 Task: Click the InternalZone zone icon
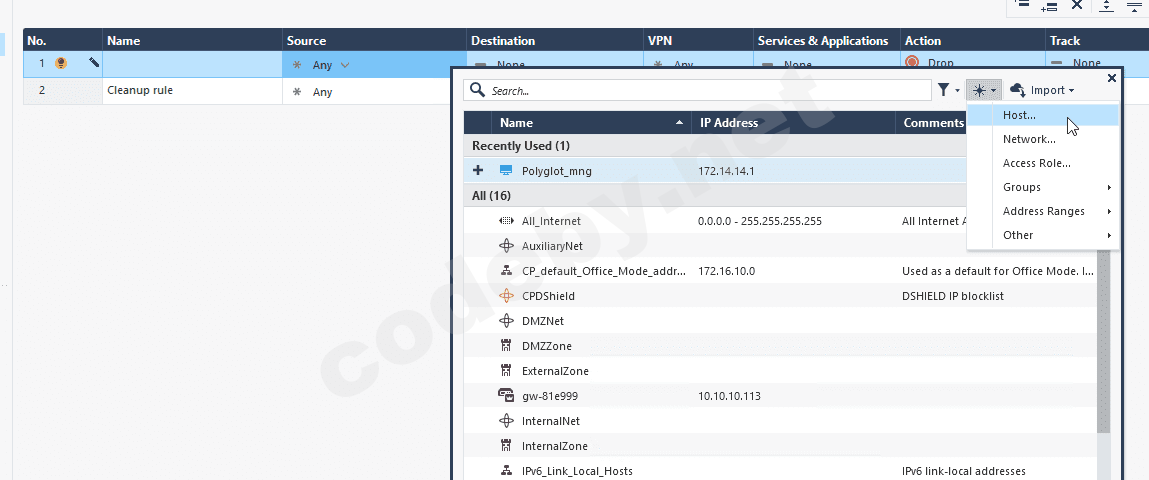tap(506, 446)
